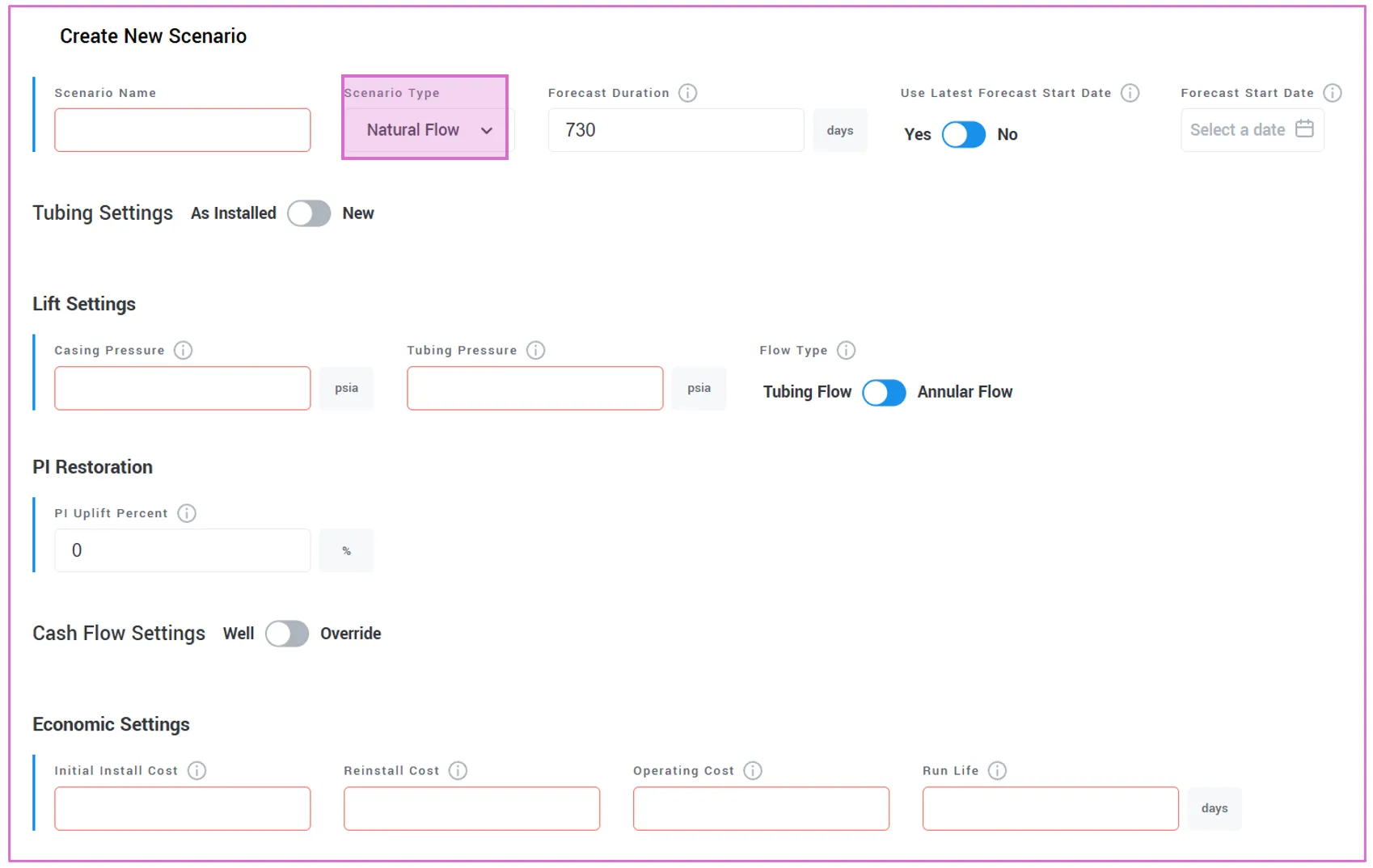Click the Forecast Start Date info icon
1373x868 pixels.
click(1332, 93)
